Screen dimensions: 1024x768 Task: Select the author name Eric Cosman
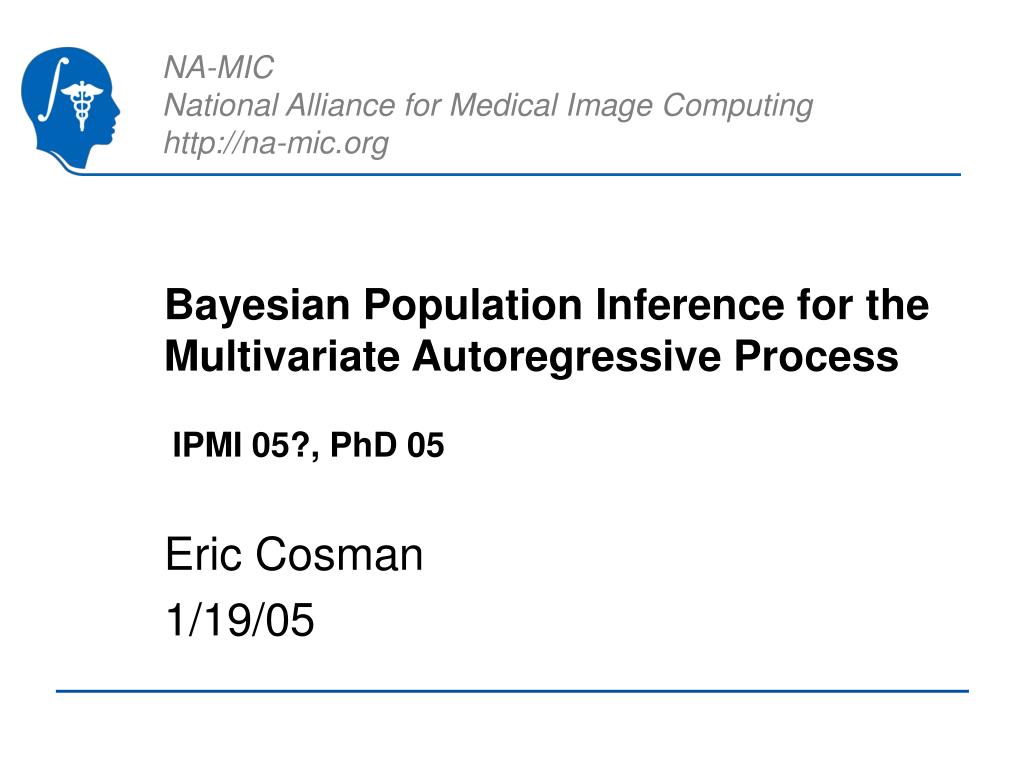click(294, 554)
